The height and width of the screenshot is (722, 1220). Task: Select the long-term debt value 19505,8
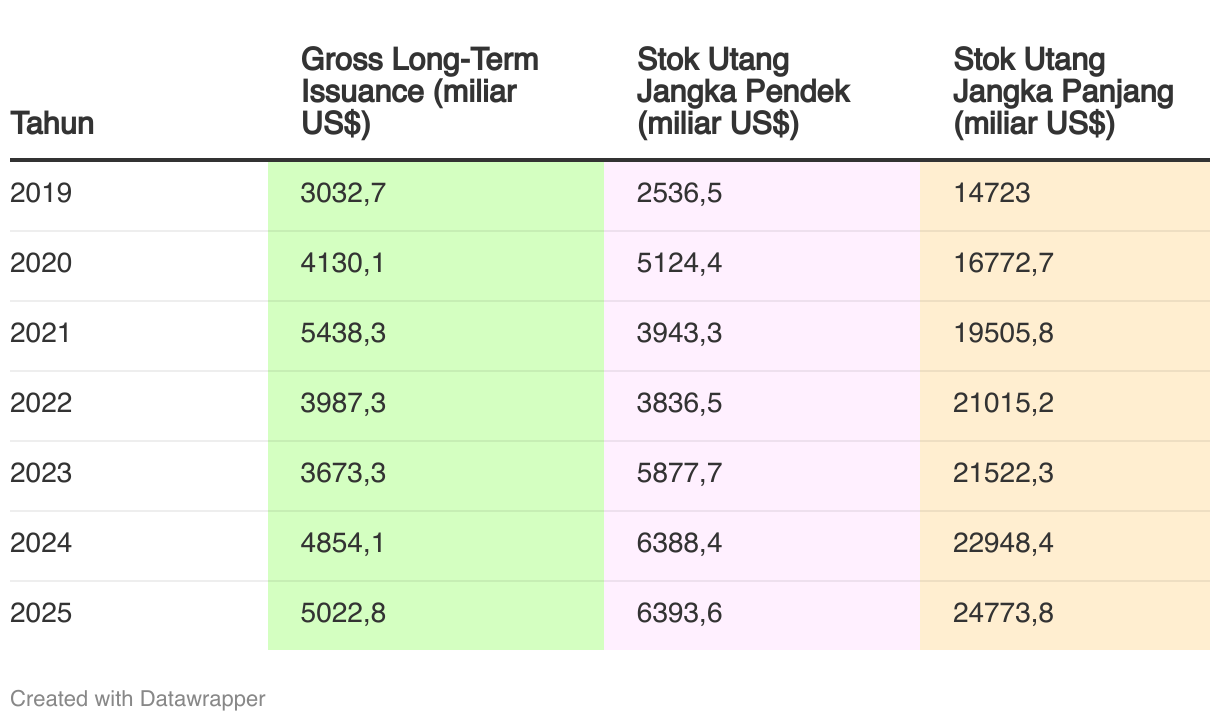pos(1003,333)
